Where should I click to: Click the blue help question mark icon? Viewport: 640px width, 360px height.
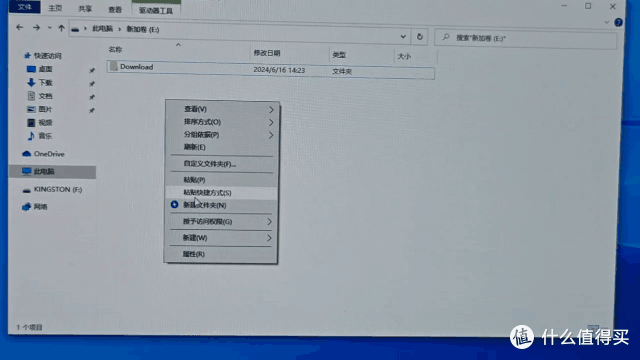(x=618, y=22)
